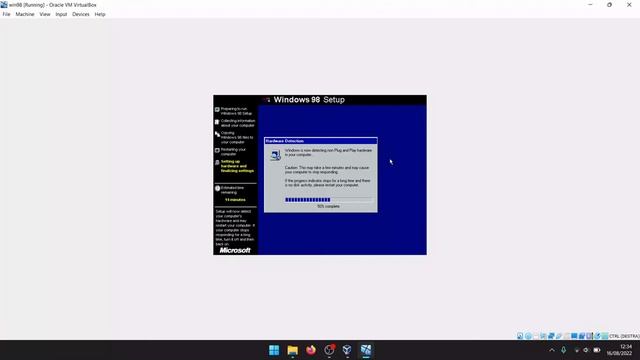Open the File menu
The height and width of the screenshot is (360, 640).
[x=6, y=14]
